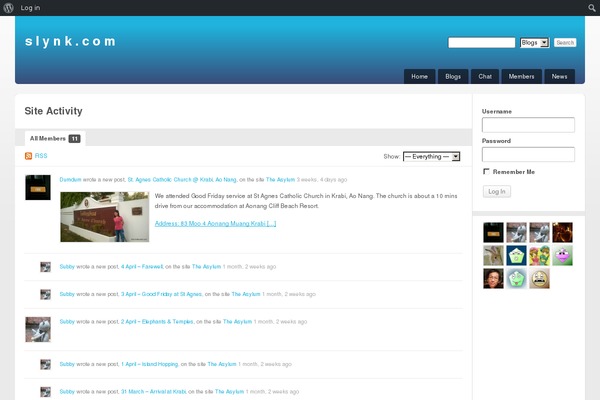This screenshot has width=600, height=400.
Task: Open the purple monster member avatar
Action: pos(562,255)
